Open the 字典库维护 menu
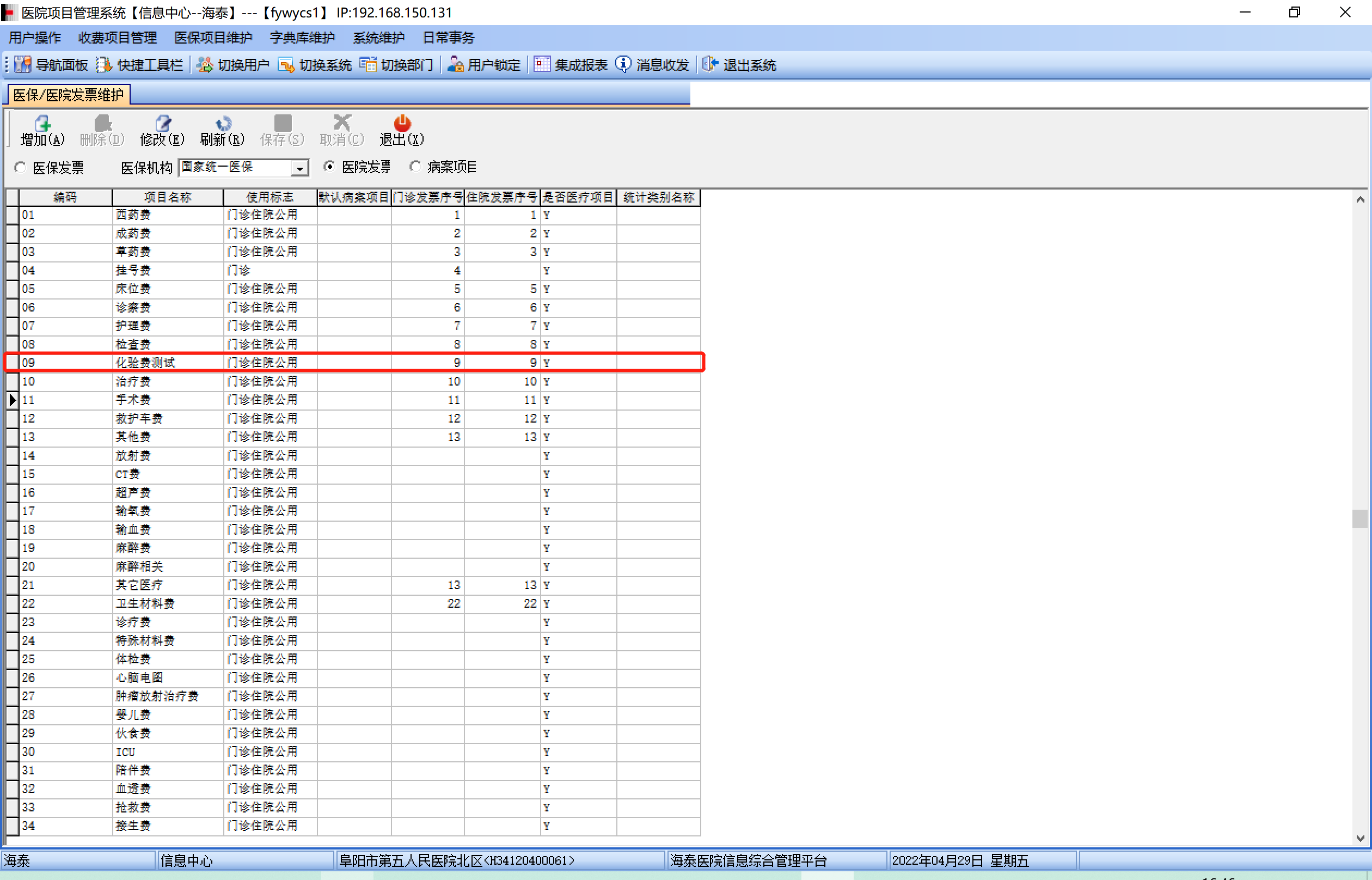The width and height of the screenshot is (1372, 880). (302, 38)
